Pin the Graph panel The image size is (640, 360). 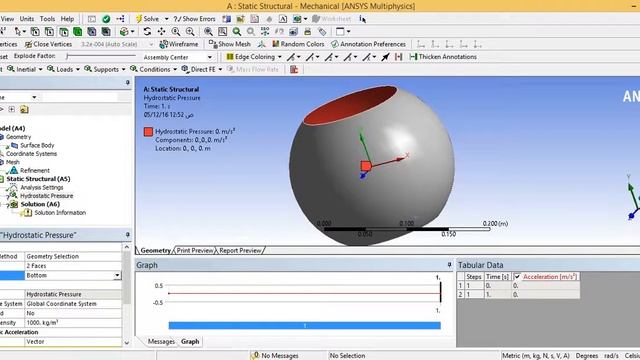coord(449,265)
